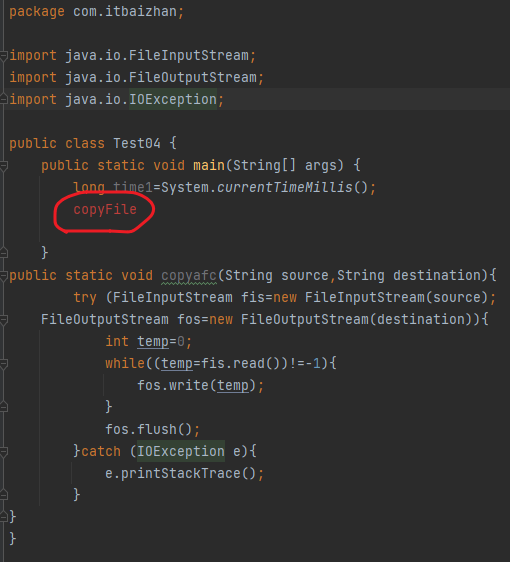
Task: Collapse the copyafc method fold marker
Action: (3, 276)
